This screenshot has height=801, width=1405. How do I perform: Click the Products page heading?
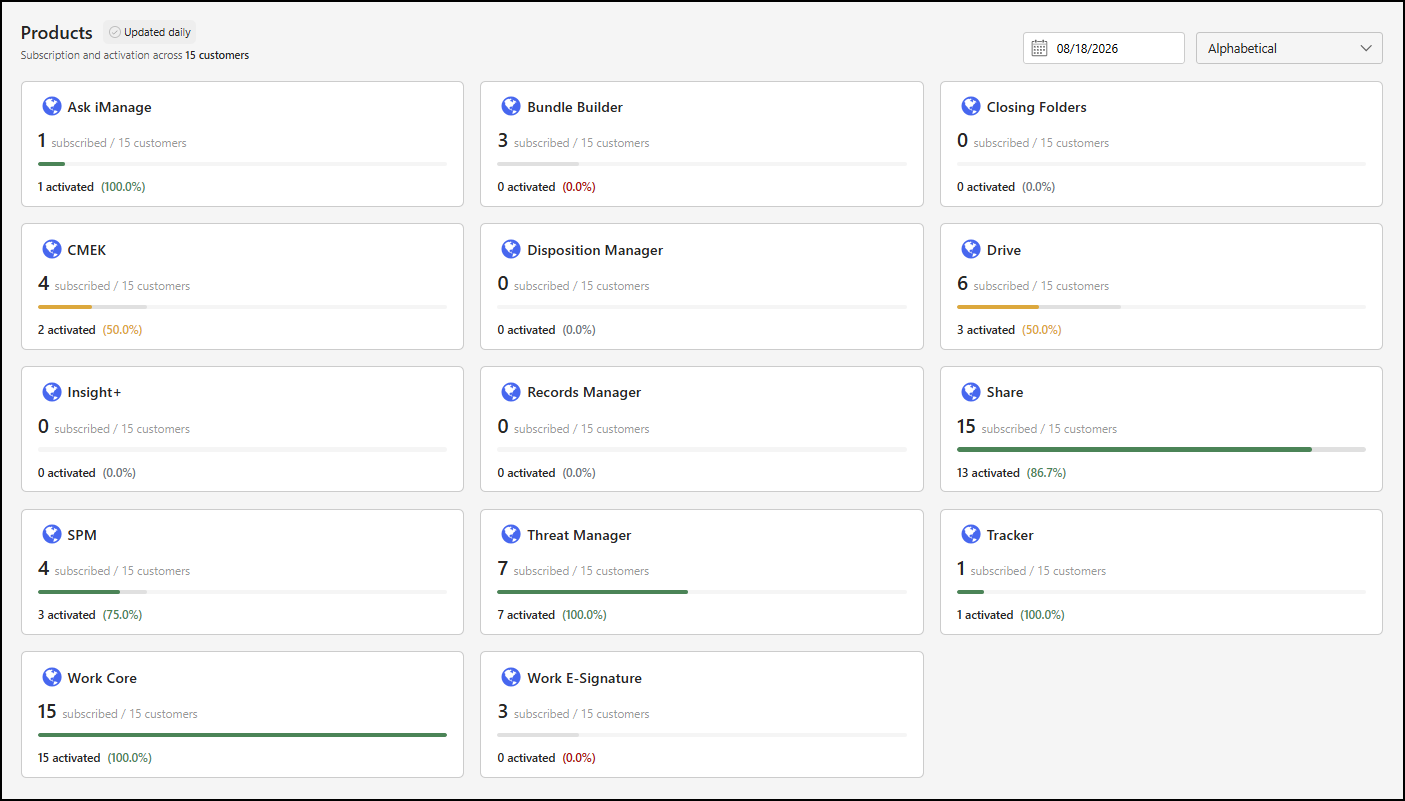(x=57, y=33)
